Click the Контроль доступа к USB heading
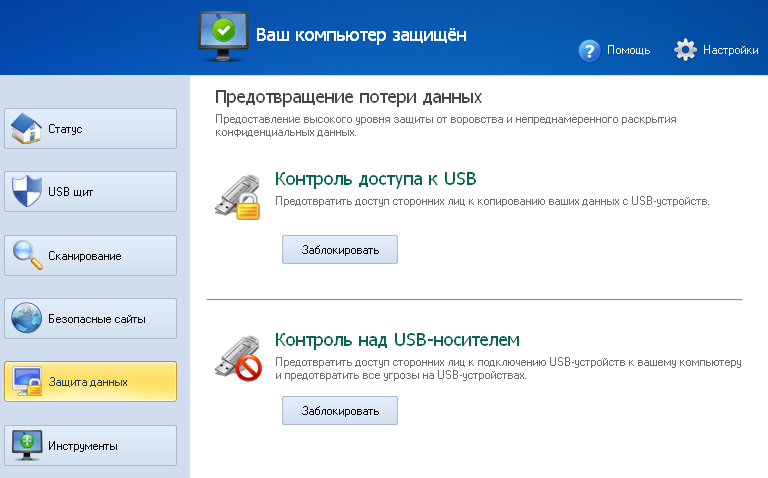Screen dimensions: 768x478 375,179
